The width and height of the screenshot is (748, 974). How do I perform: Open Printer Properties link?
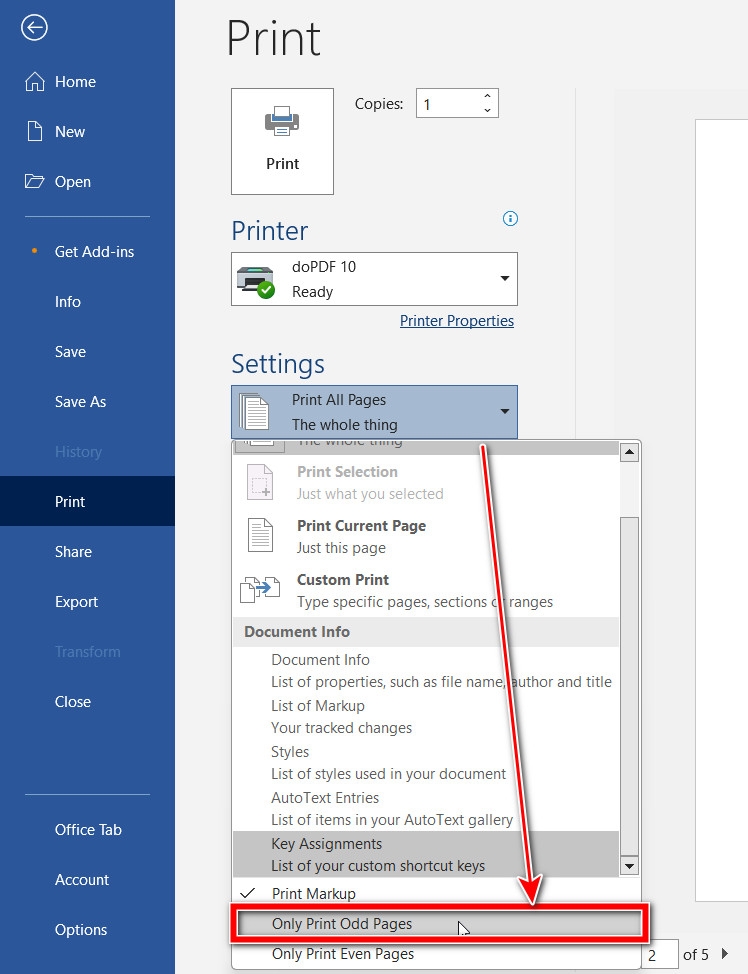pyautogui.click(x=457, y=321)
